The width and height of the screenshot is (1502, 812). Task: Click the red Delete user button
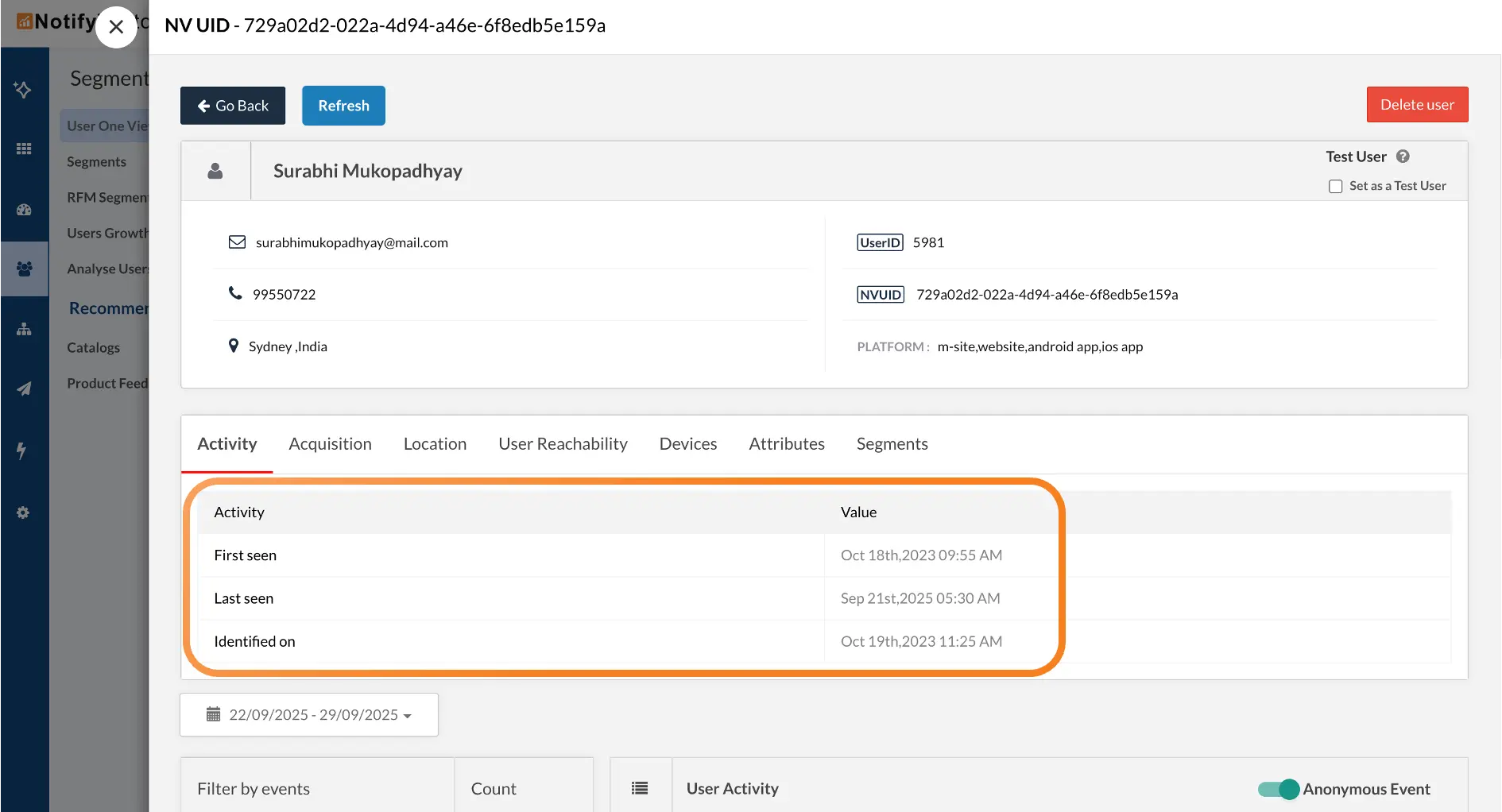click(1417, 105)
